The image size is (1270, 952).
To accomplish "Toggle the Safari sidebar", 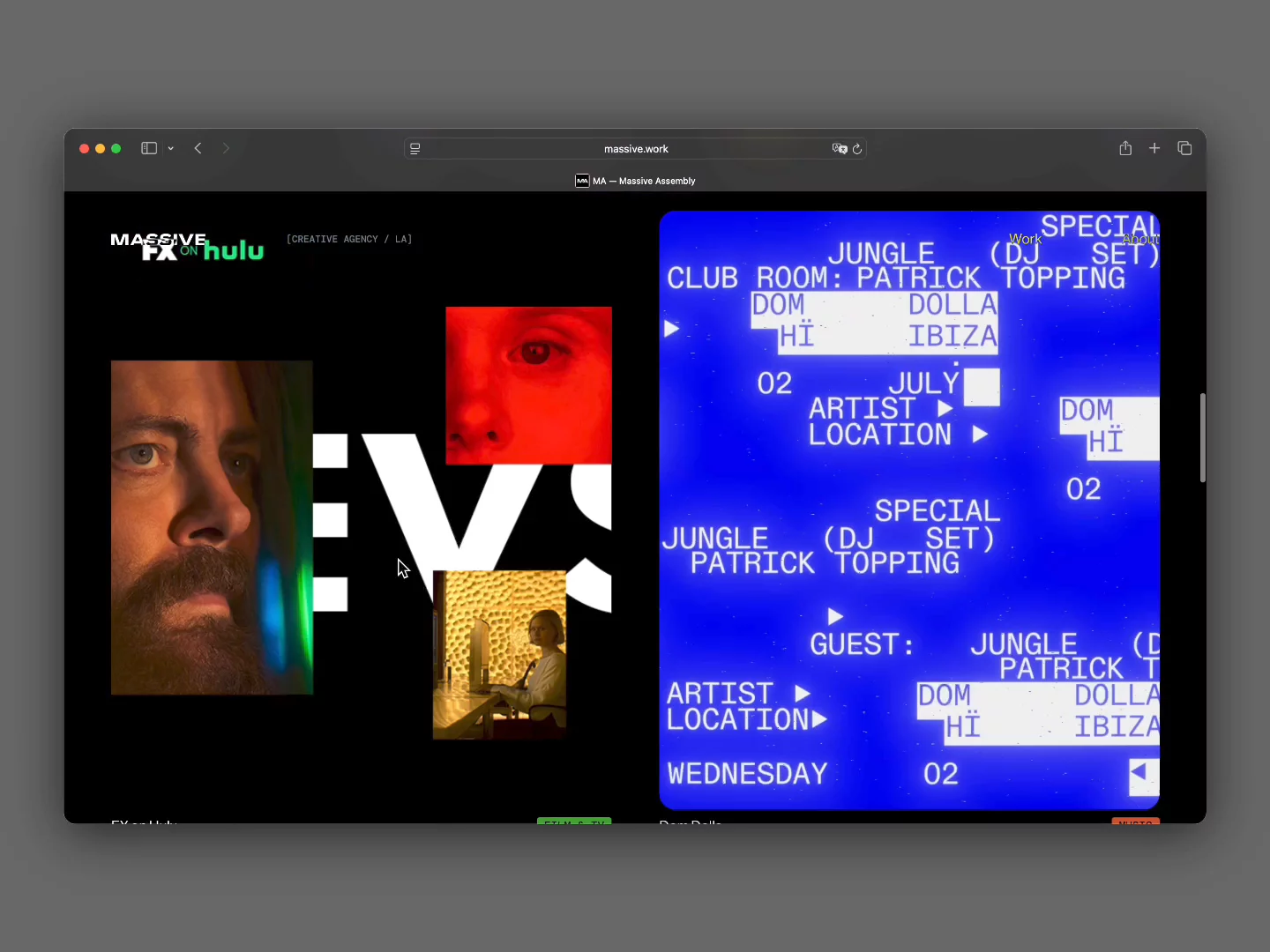I will click(x=149, y=148).
